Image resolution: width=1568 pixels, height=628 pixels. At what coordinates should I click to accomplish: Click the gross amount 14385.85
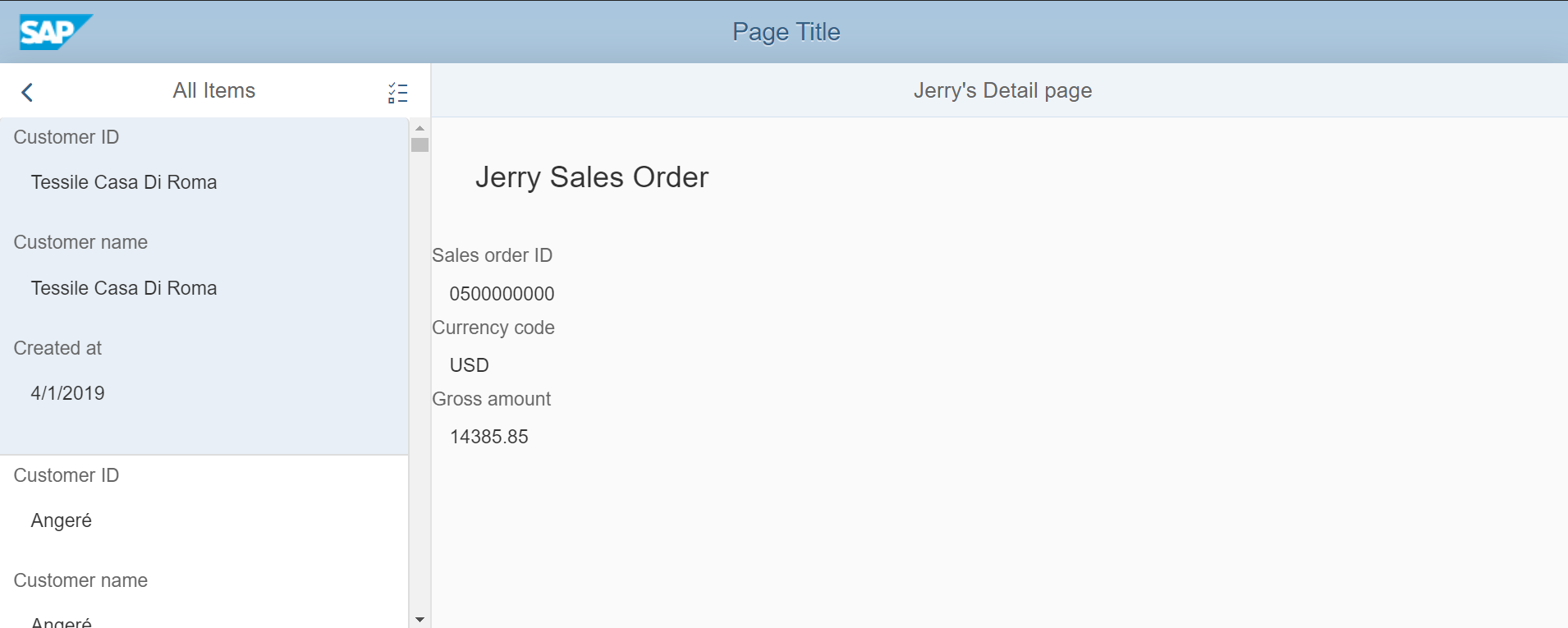(488, 437)
